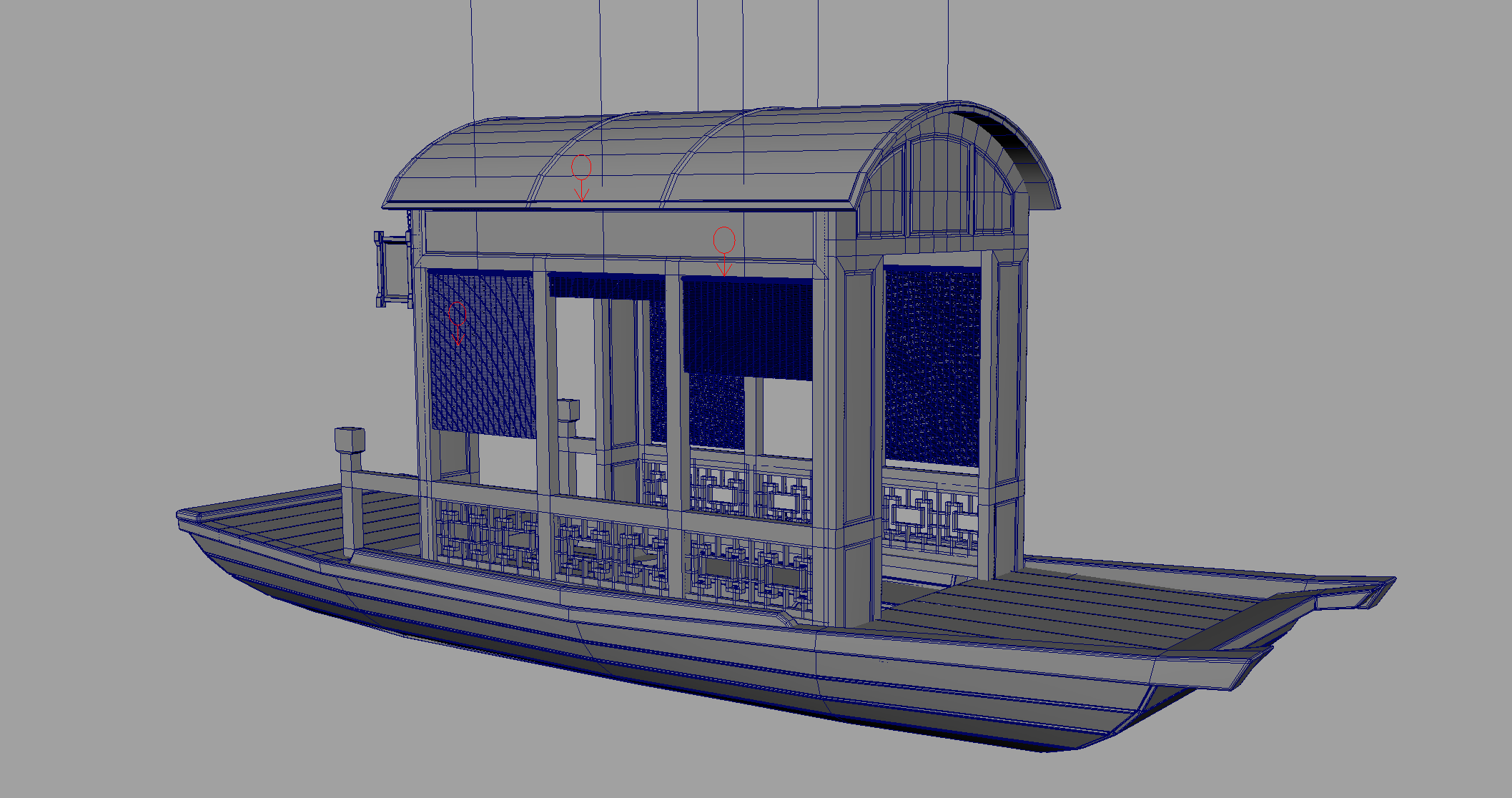Select the lattice railing panel below leftmost blind
Screen dimensions: 1512x798
point(488,538)
